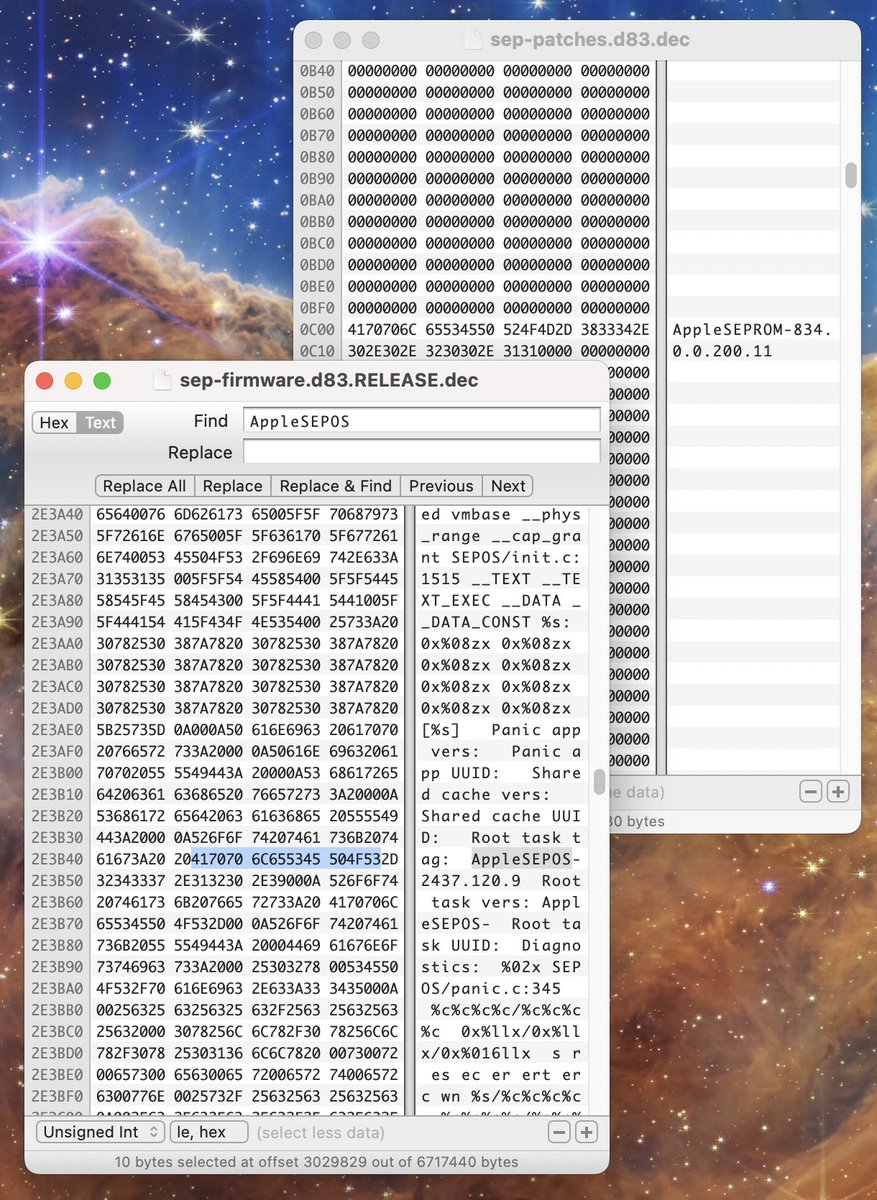The image size is (877, 1200).
Task: Open the Unsigned Int type dropdown
Action: (99, 1131)
